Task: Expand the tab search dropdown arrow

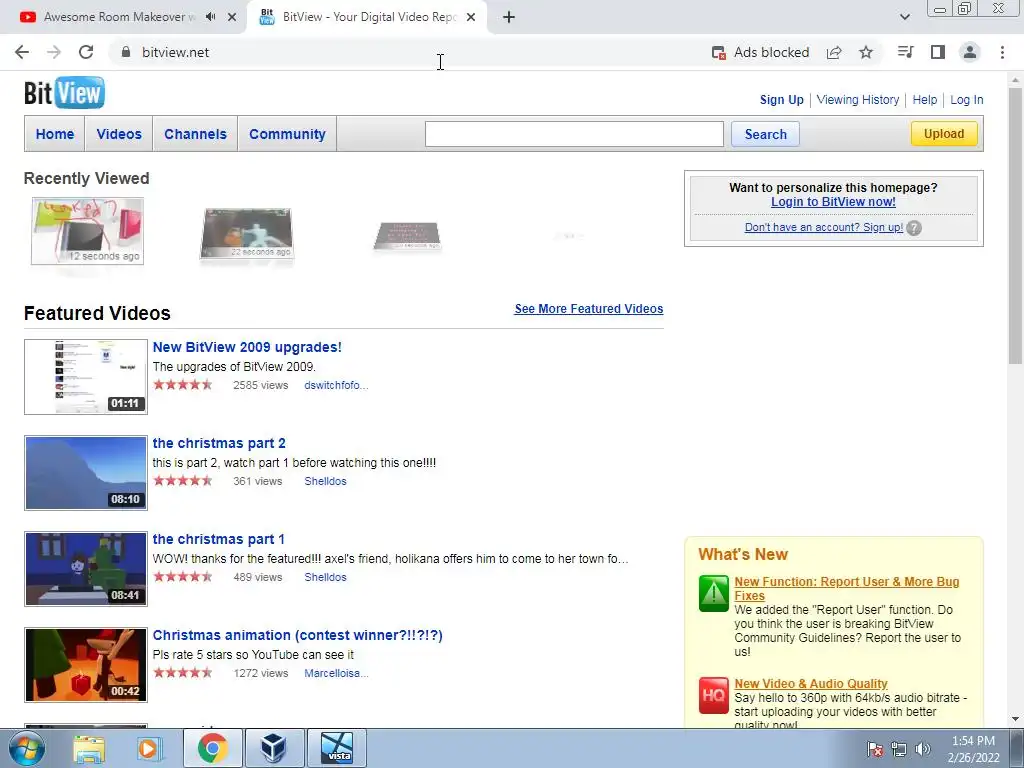Action: coord(904,17)
